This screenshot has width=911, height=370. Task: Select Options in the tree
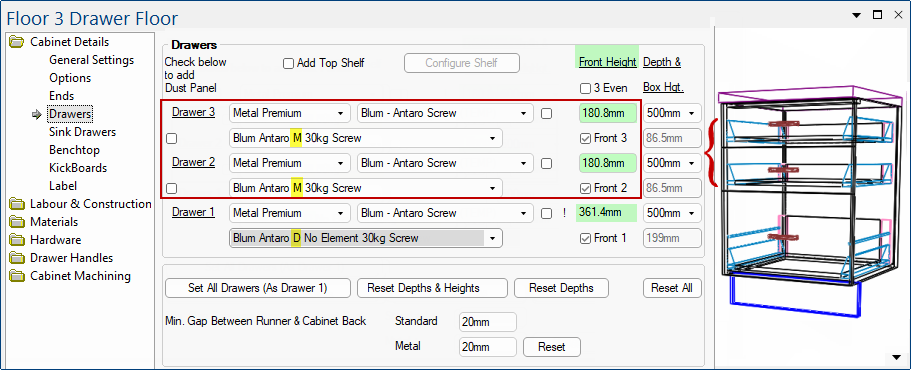70,78
